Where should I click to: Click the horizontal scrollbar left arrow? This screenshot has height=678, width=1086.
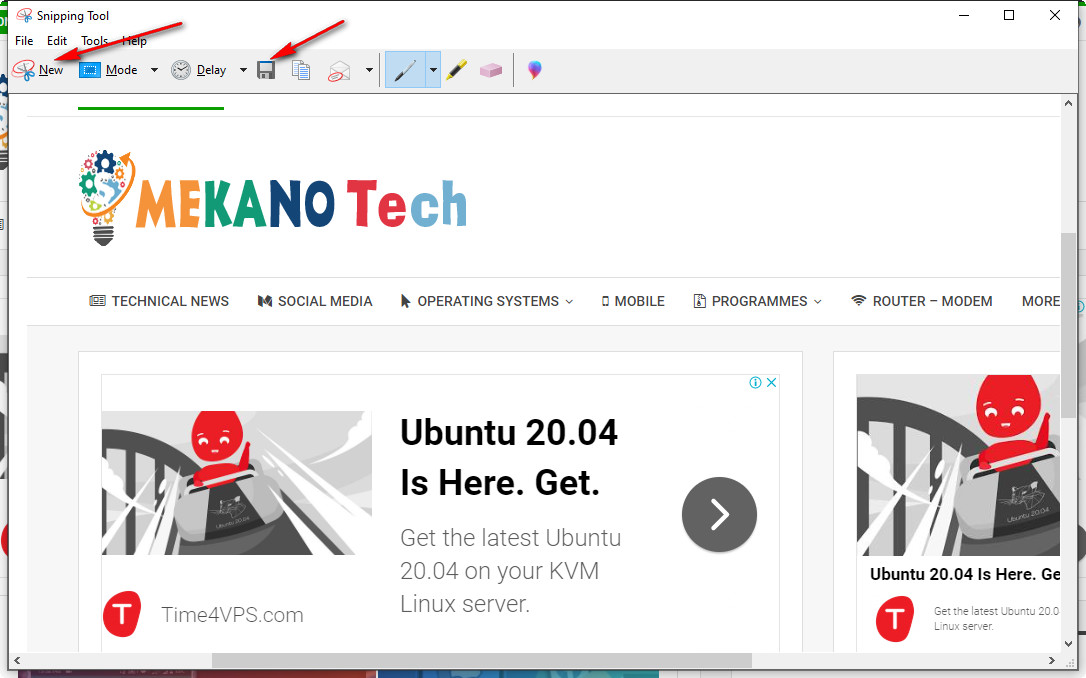click(x=17, y=660)
